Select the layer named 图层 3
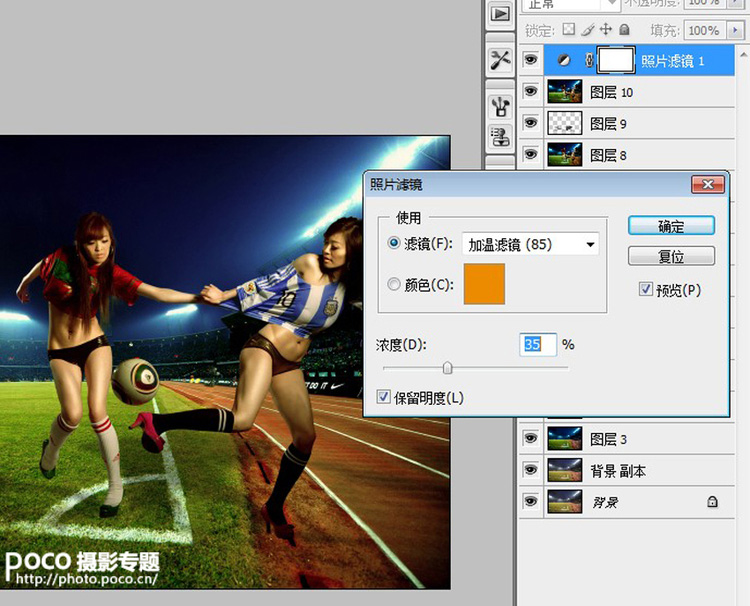Viewport: 750px width, 606px height. [x=608, y=439]
